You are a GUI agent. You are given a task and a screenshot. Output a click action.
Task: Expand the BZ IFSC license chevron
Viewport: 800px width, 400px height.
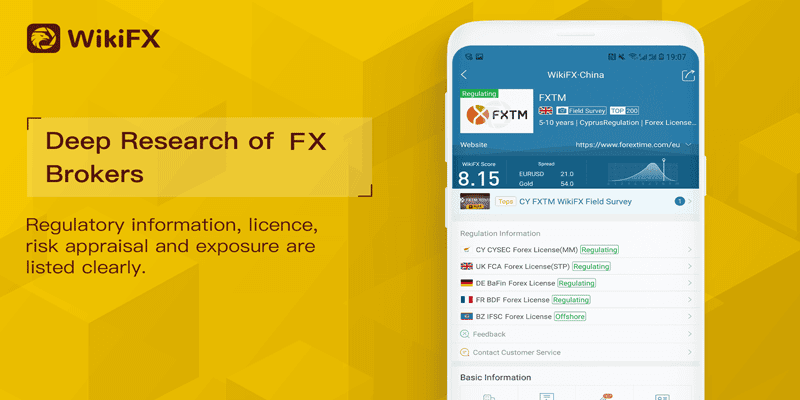pyautogui.click(x=689, y=316)
